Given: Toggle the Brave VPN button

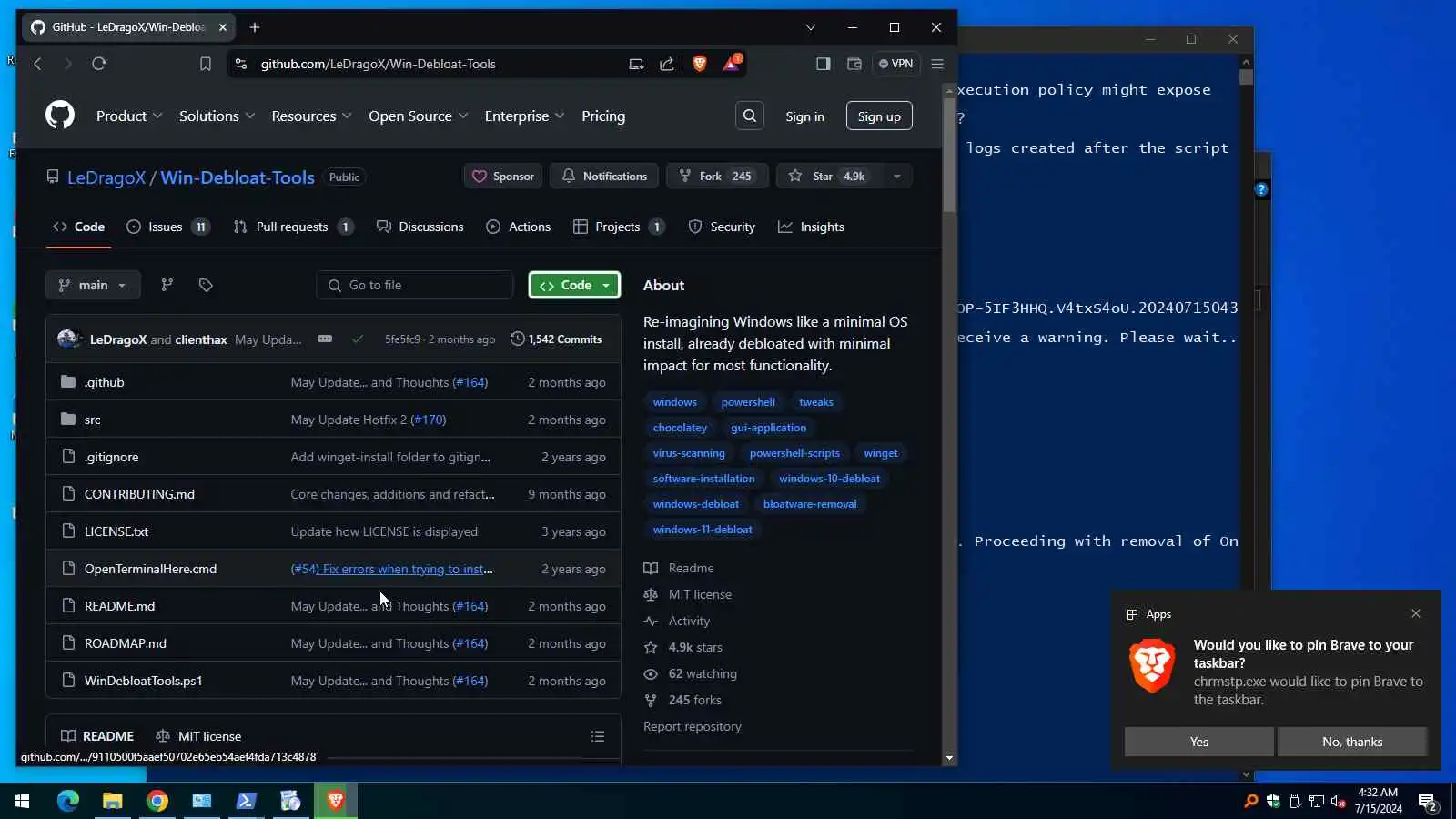Looking at the screenshot, I should (x=896, y=64).
